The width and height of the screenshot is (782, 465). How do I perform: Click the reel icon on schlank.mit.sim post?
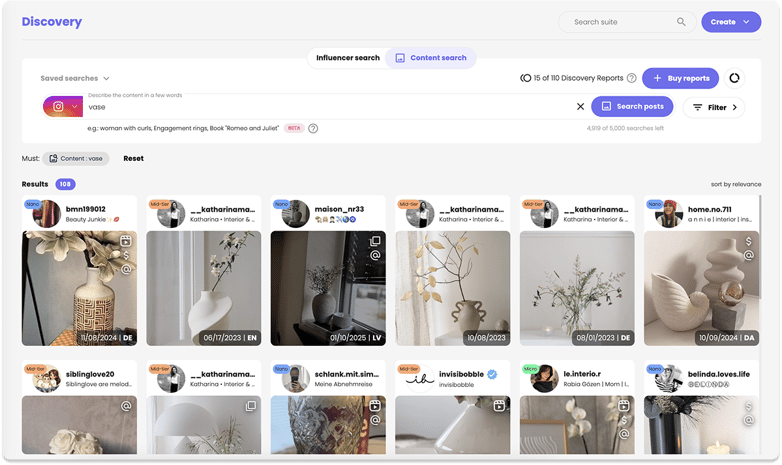(375, 406)
